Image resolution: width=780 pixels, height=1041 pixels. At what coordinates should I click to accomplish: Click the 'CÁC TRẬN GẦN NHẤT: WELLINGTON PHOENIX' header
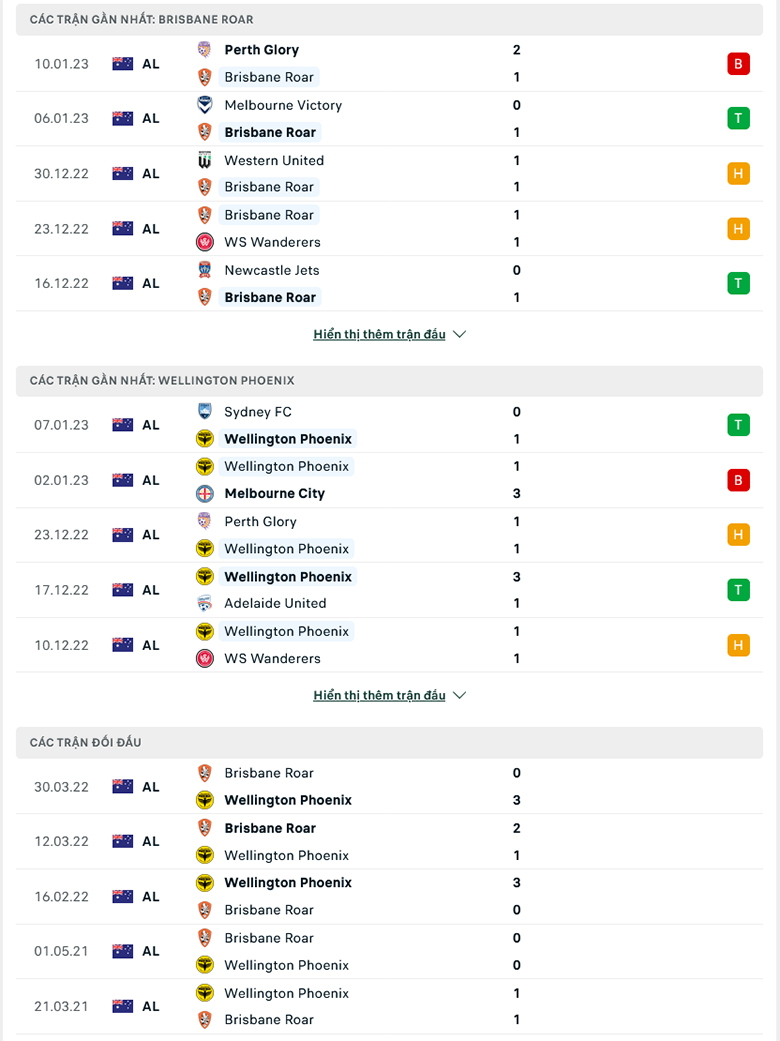[150, 380]
